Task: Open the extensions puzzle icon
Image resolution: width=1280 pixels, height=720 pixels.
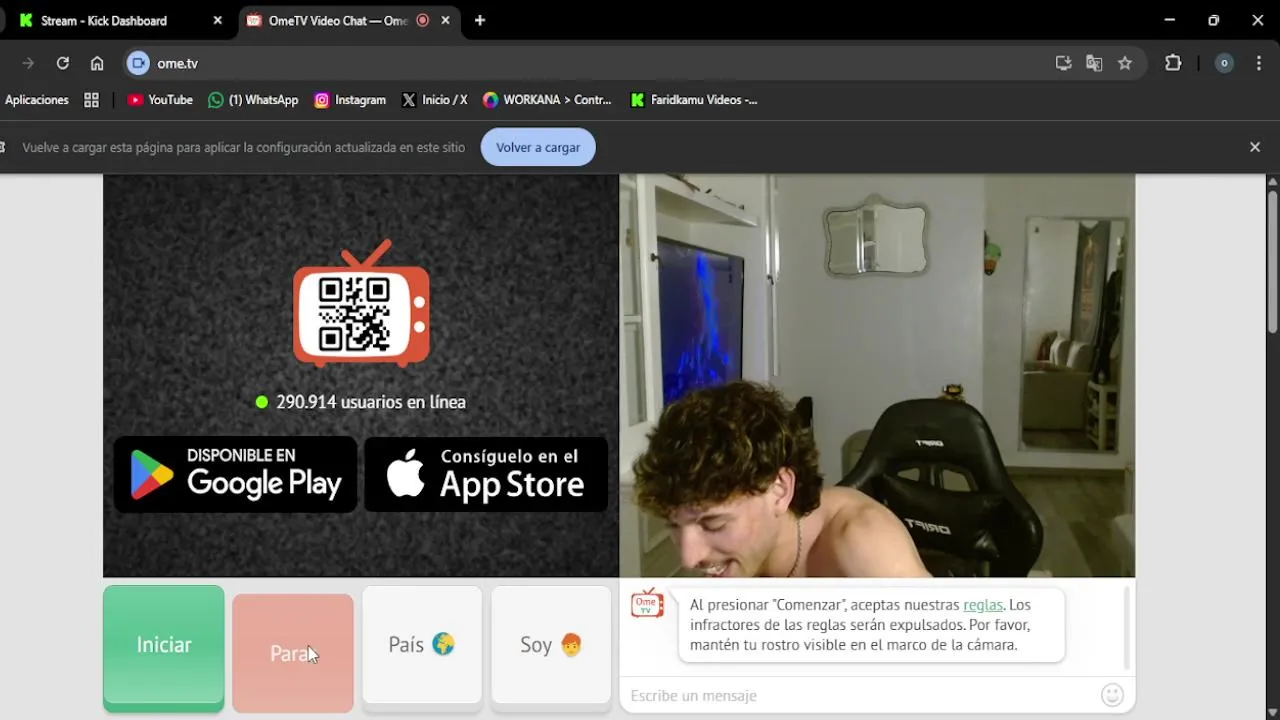Action: [1173, 63]
